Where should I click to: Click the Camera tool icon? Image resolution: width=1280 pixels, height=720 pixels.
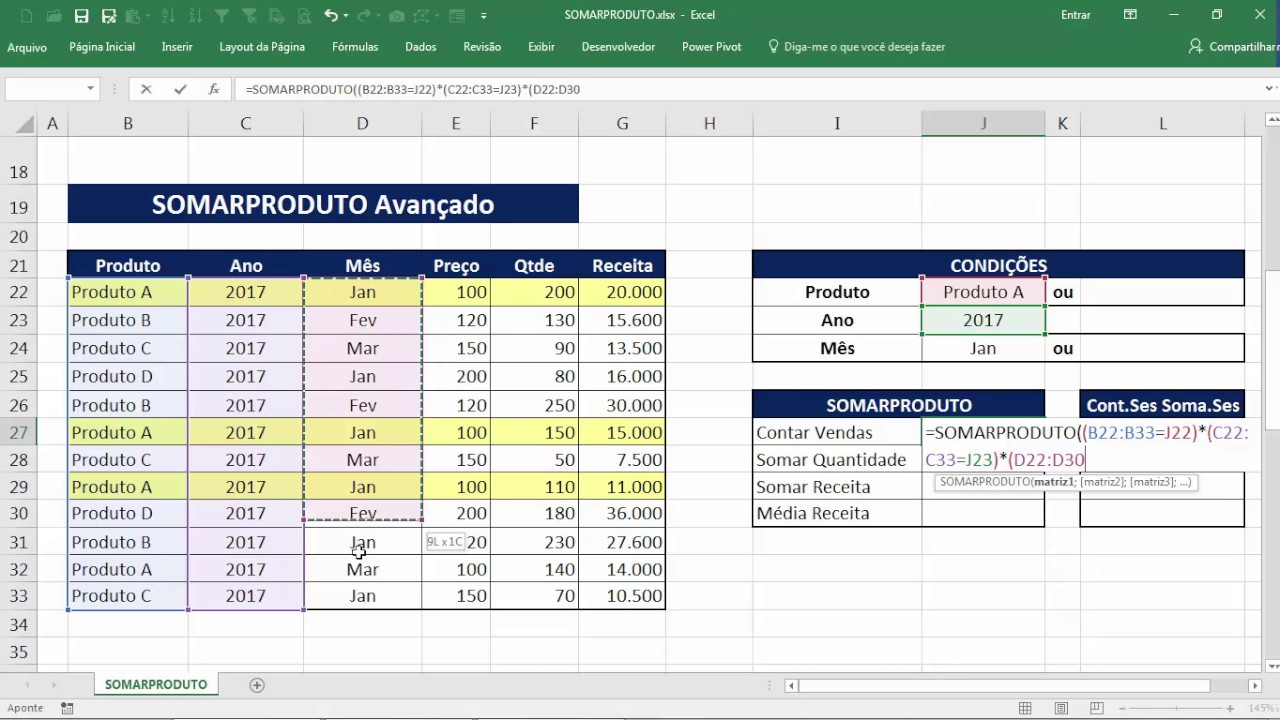point(397,15)
